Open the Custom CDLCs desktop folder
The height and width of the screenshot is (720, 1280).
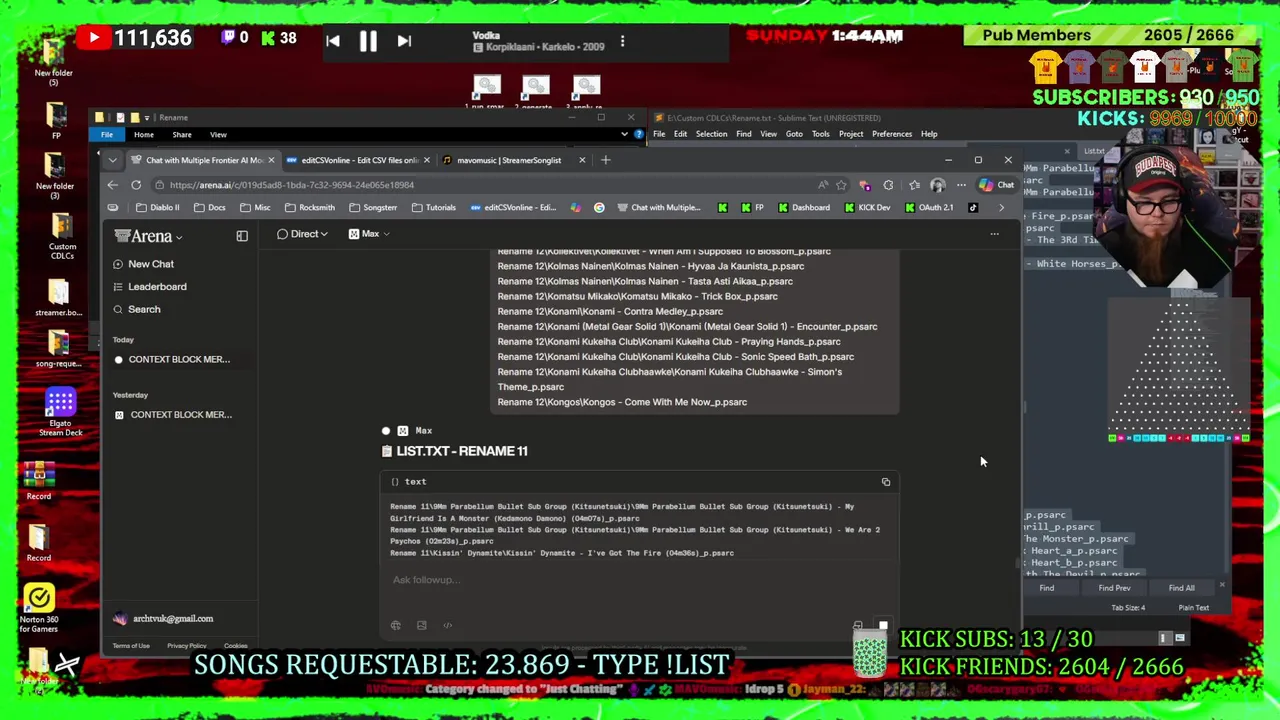pos(62,236)
